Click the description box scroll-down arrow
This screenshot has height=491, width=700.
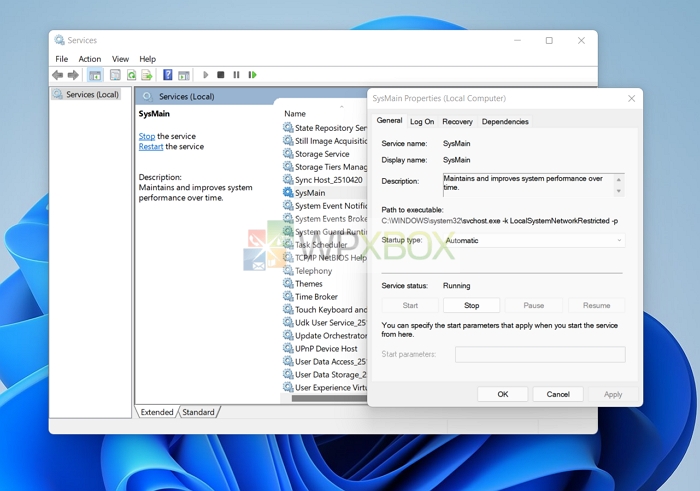click(619, 191)
